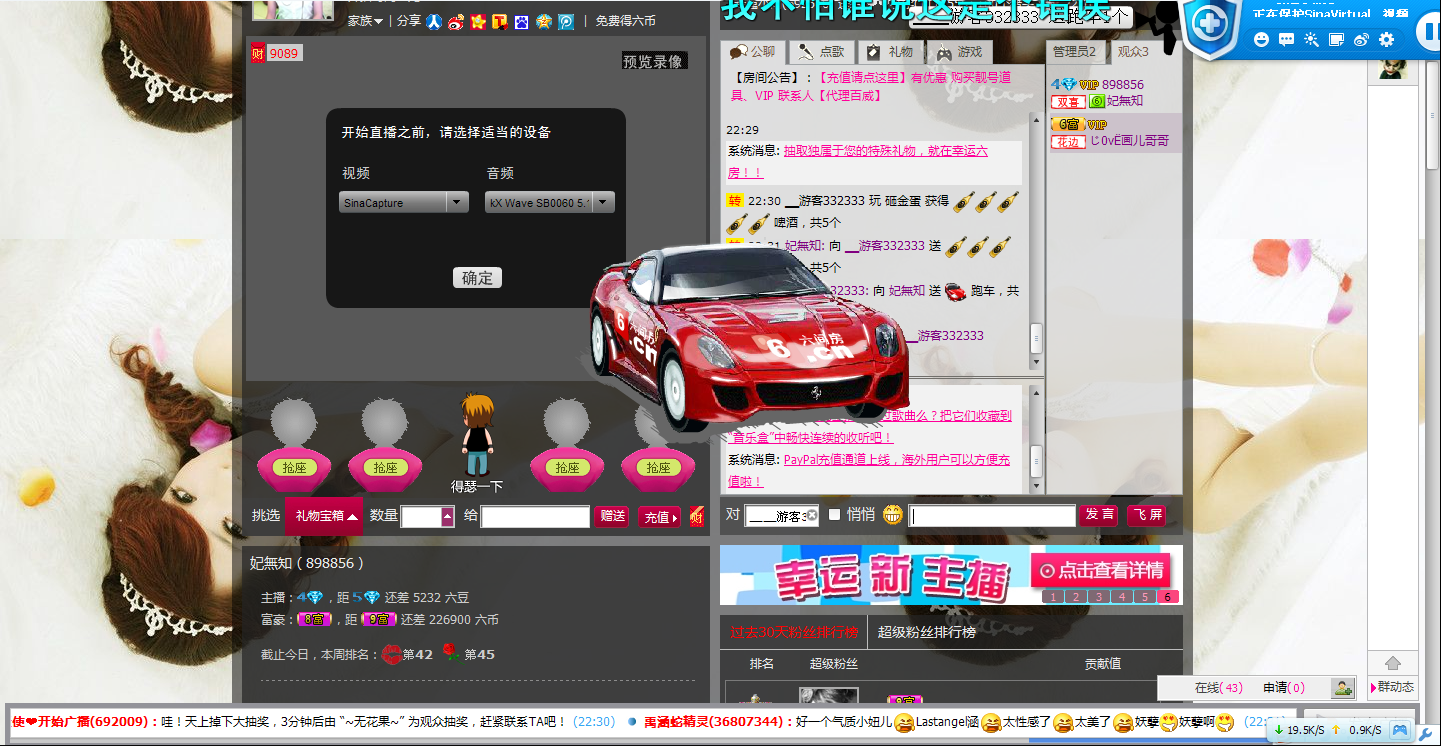Share to Tencent Weibo via the T icon
The height and width of the screenshot is (746, 1441).
click(x=500, y=21)
